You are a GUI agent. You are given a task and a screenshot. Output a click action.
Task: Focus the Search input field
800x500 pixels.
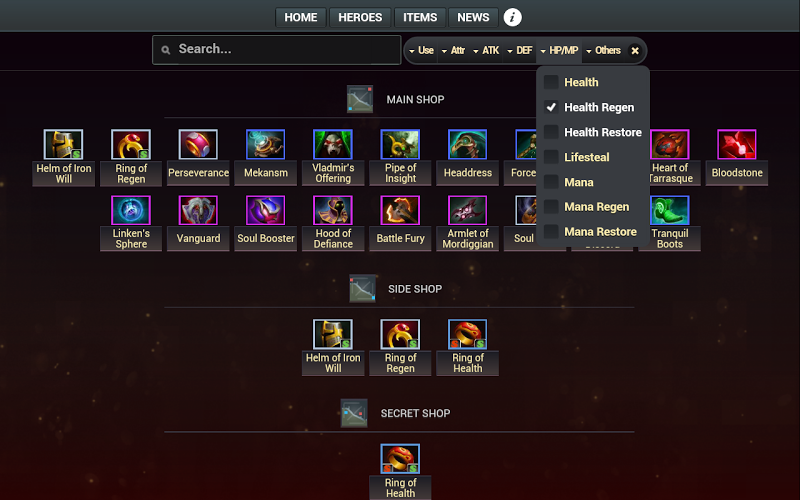click(x=277, y=49)
